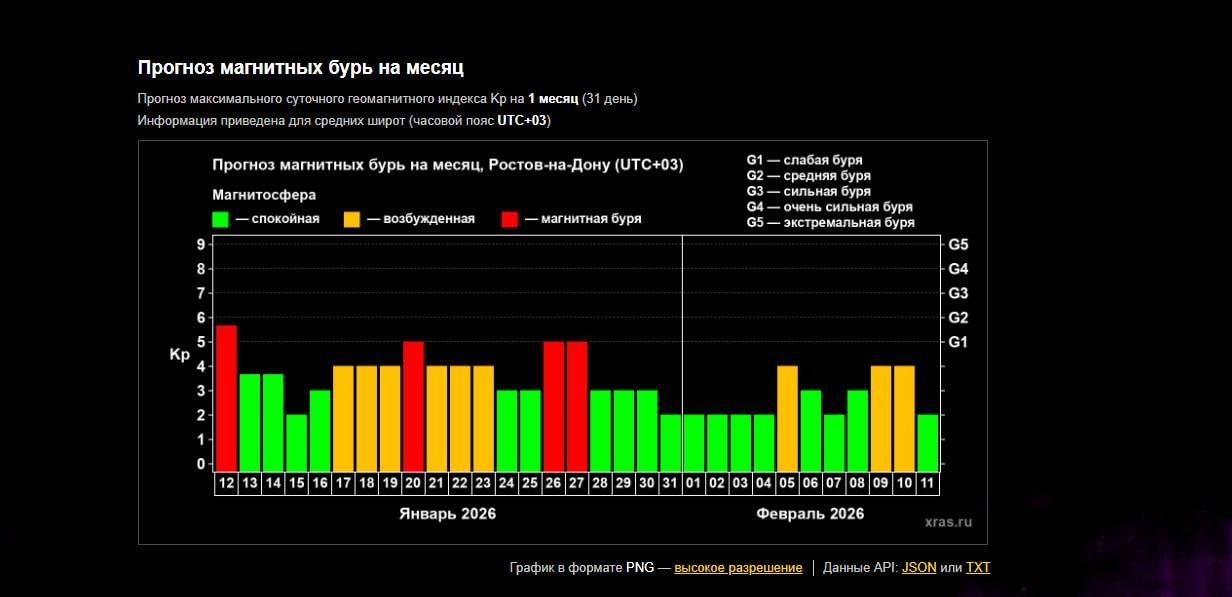Click the red "магнитная буря" legend swatch
Image resolution: width=1232 pixels, height=597 pixels.
pos(510,219)
